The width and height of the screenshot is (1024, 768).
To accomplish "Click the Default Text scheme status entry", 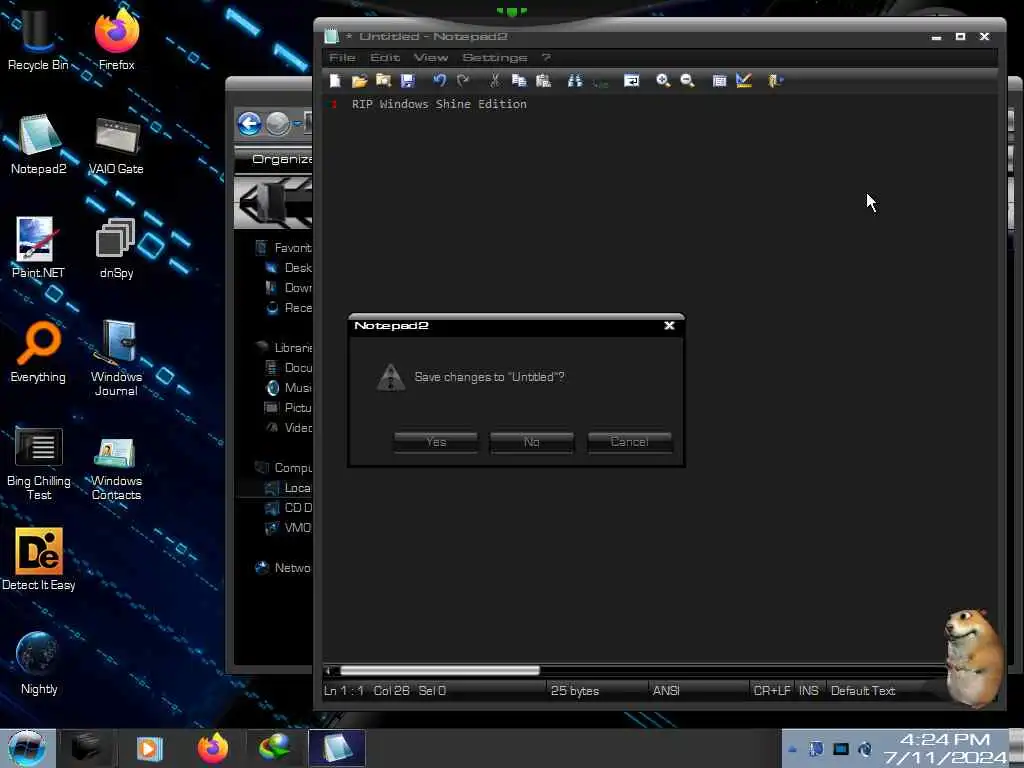I will (x=863, y=690).
